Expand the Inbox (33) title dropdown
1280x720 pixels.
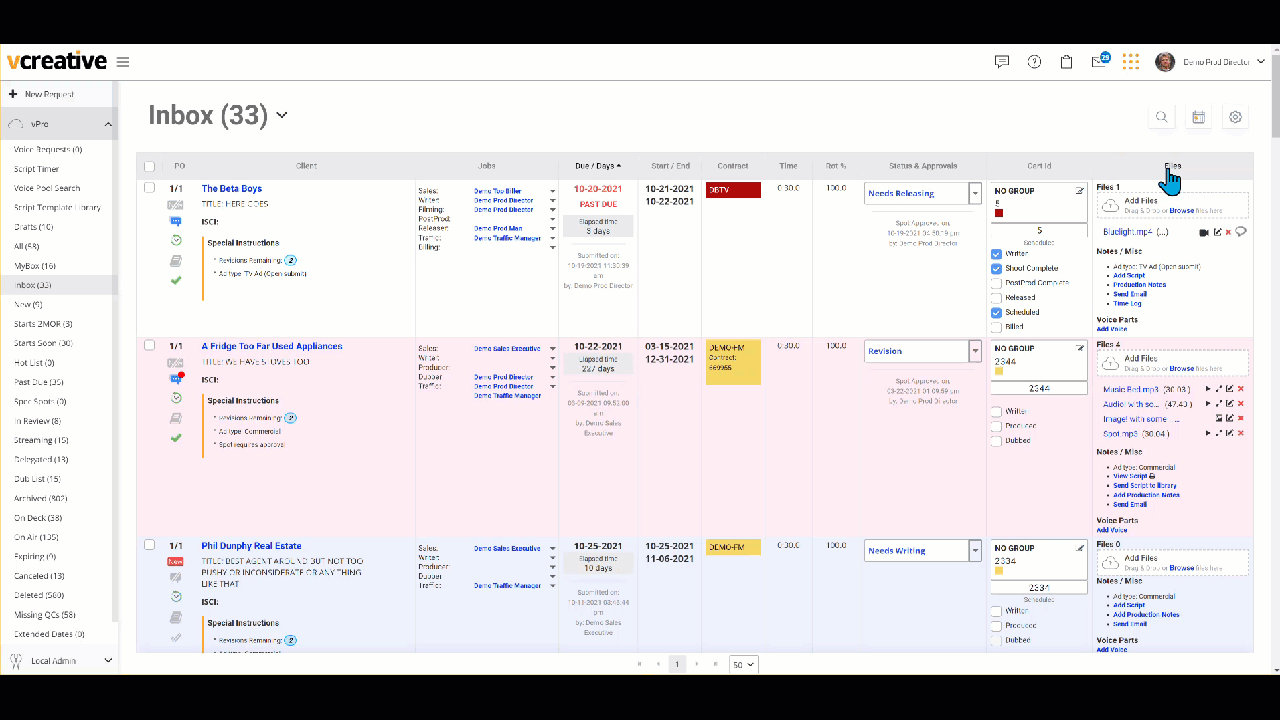point(282,116)
